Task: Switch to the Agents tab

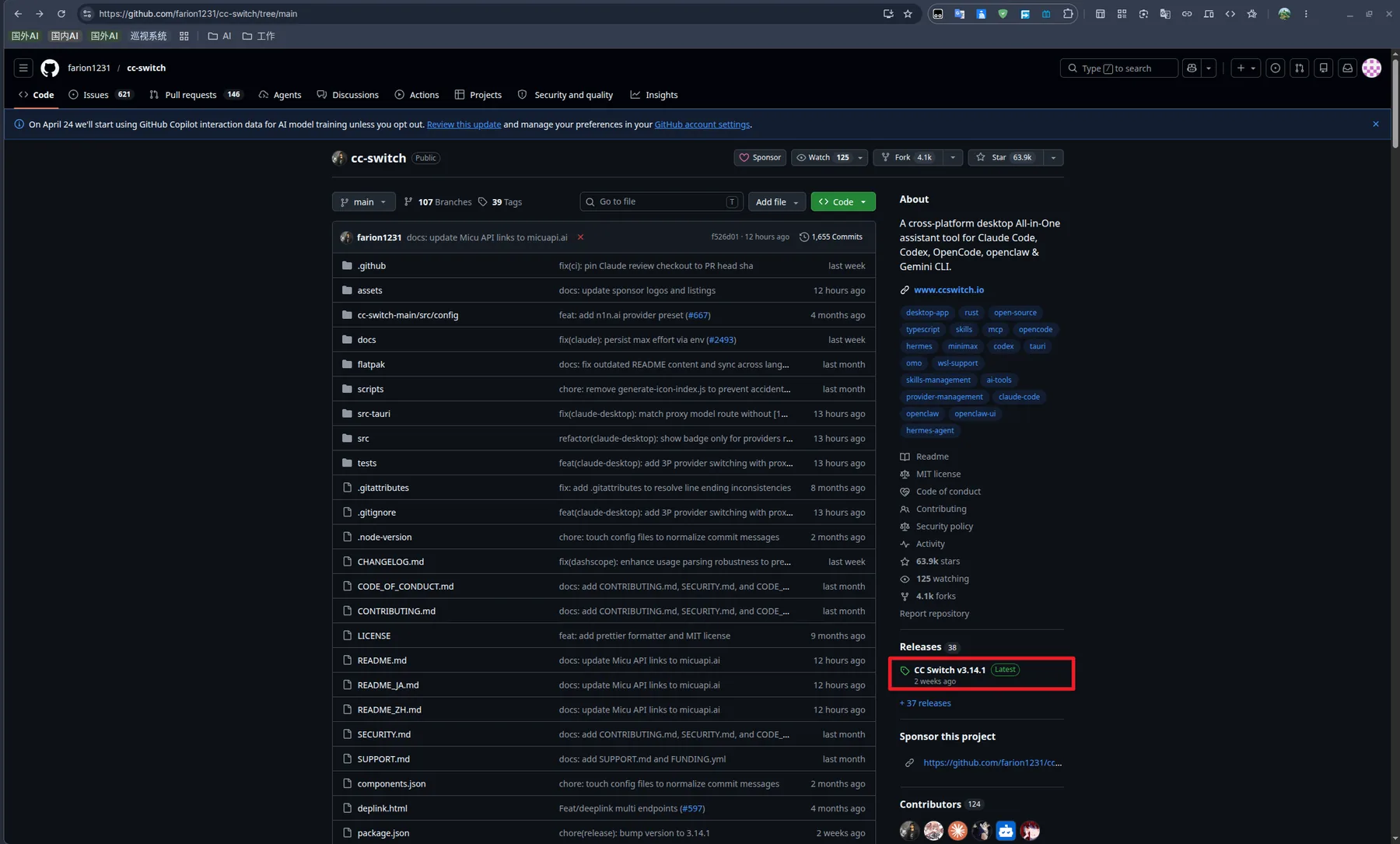Action: 280,95
